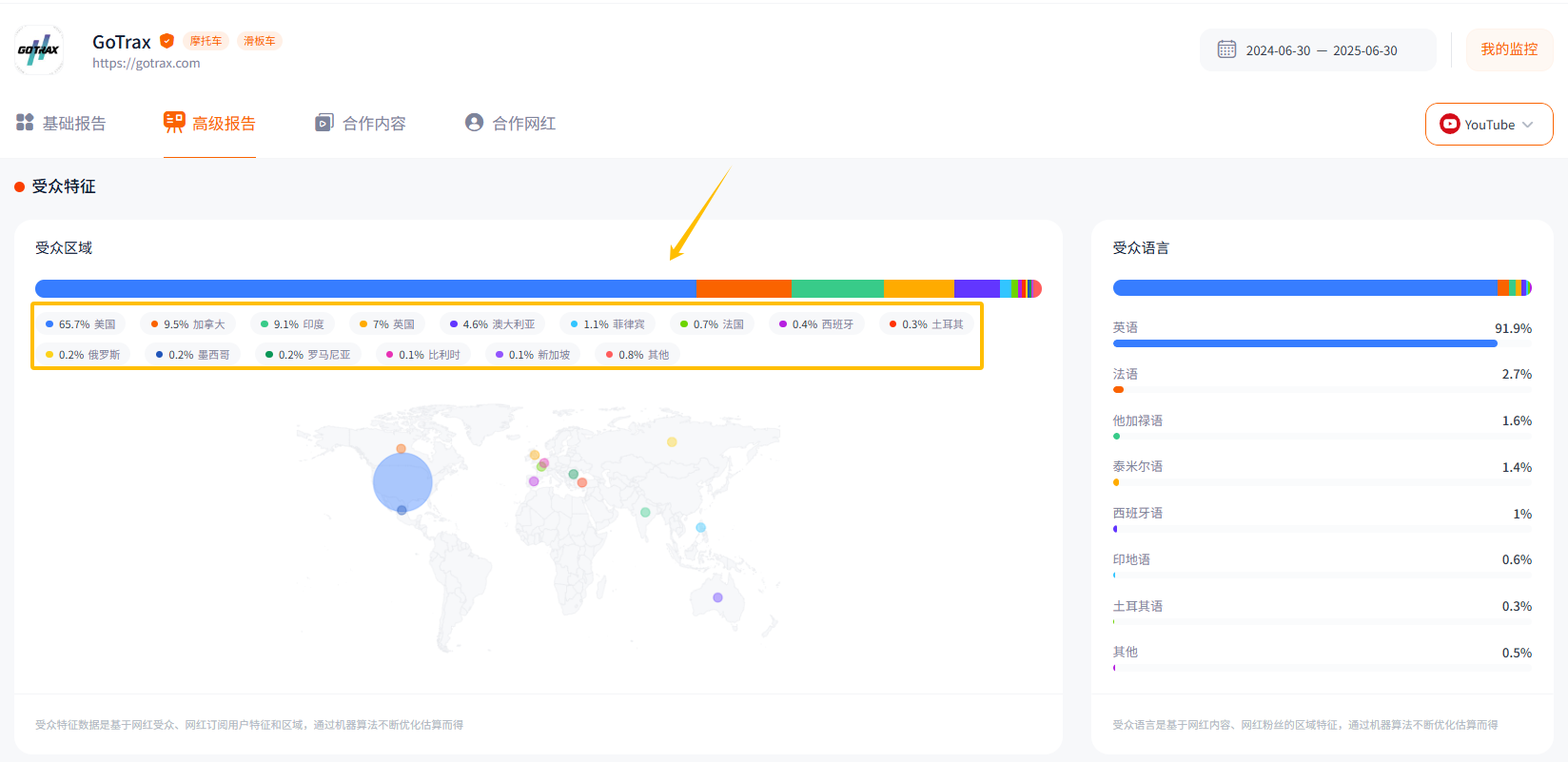This screenshot has height=762, width=1568.
Task: Open the start date 2024-06-30 field
Action: 1278,50
